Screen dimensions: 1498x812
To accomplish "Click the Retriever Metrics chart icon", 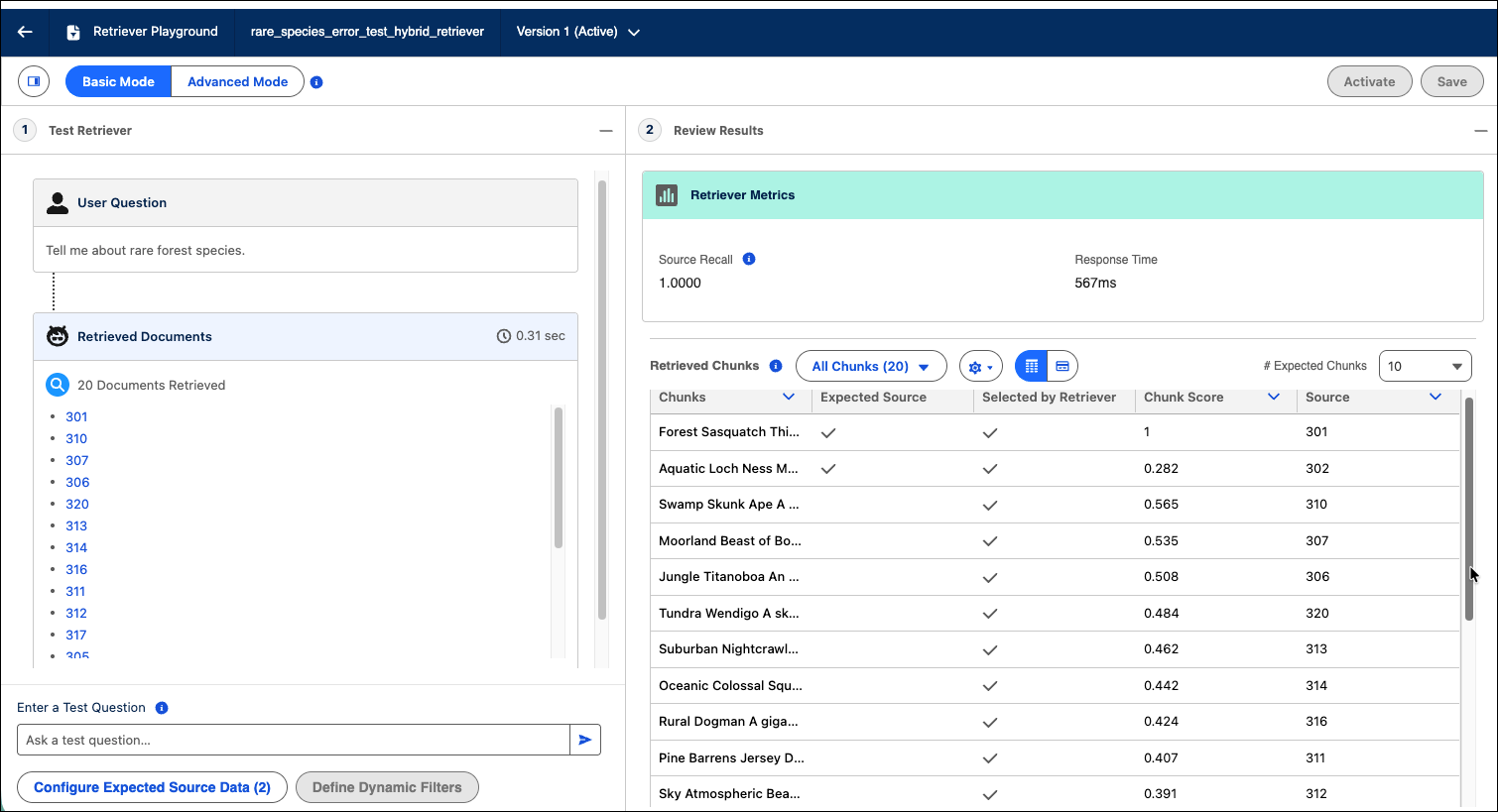I will click(667, 195).
